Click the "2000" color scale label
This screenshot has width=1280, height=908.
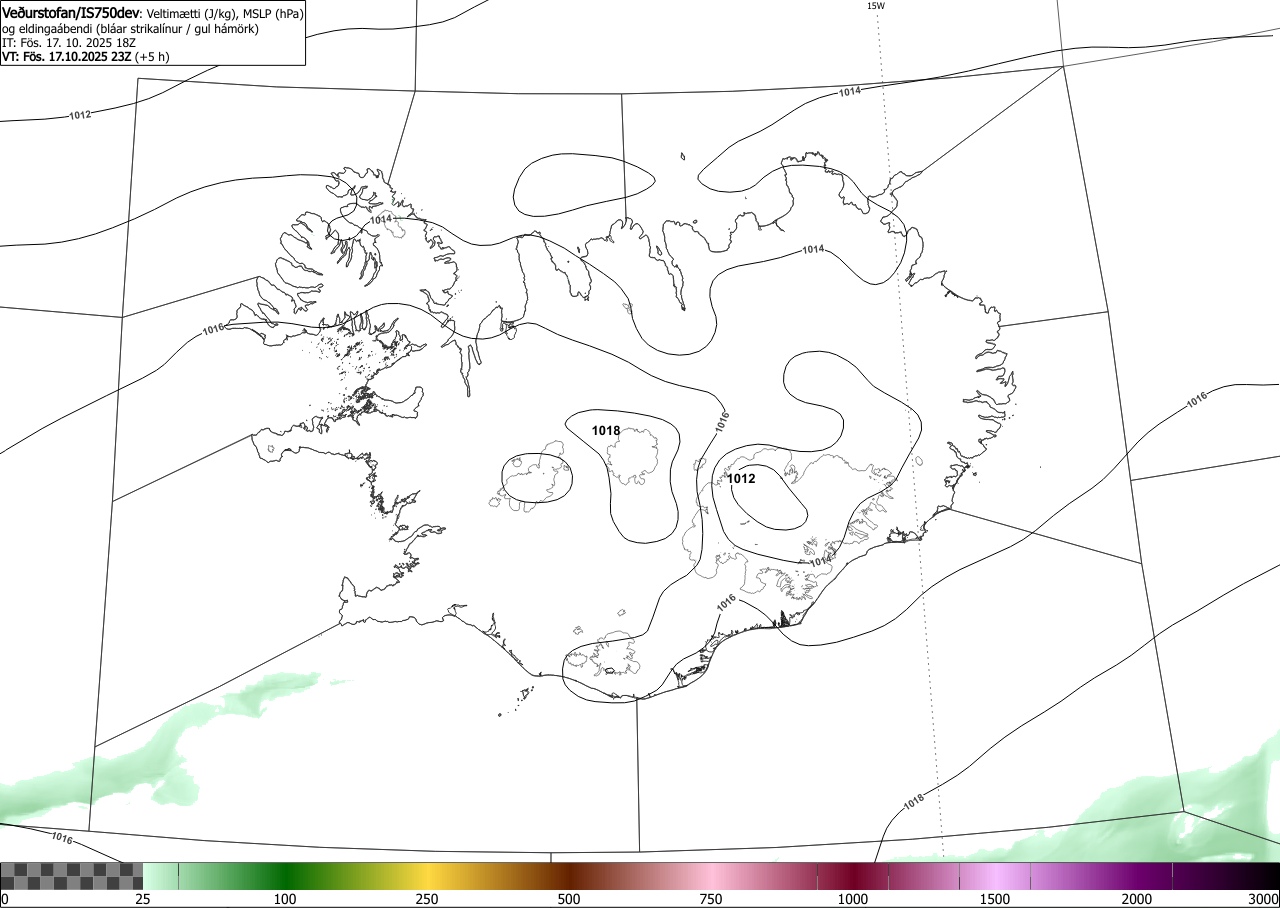click(x=1137, y=899)
